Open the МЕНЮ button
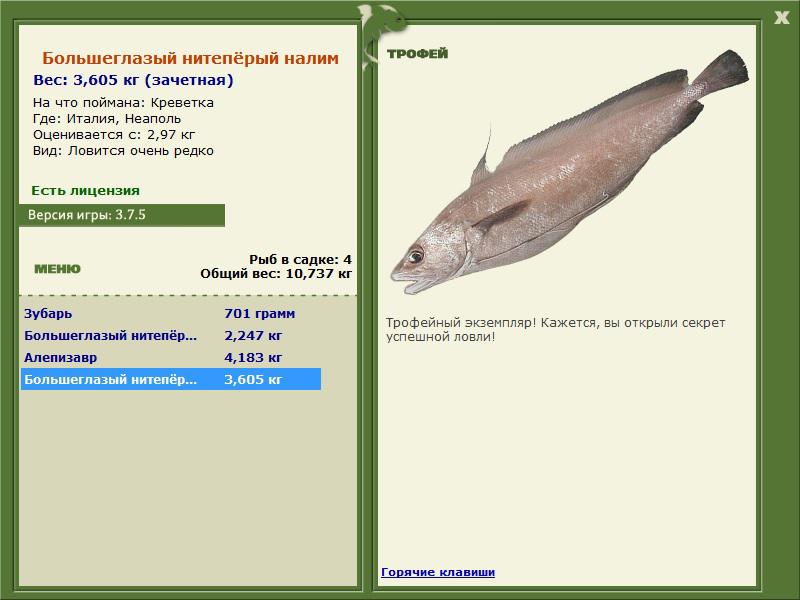Image resolution: width=800 pixels, height=600 pixels. coord(57,269)
